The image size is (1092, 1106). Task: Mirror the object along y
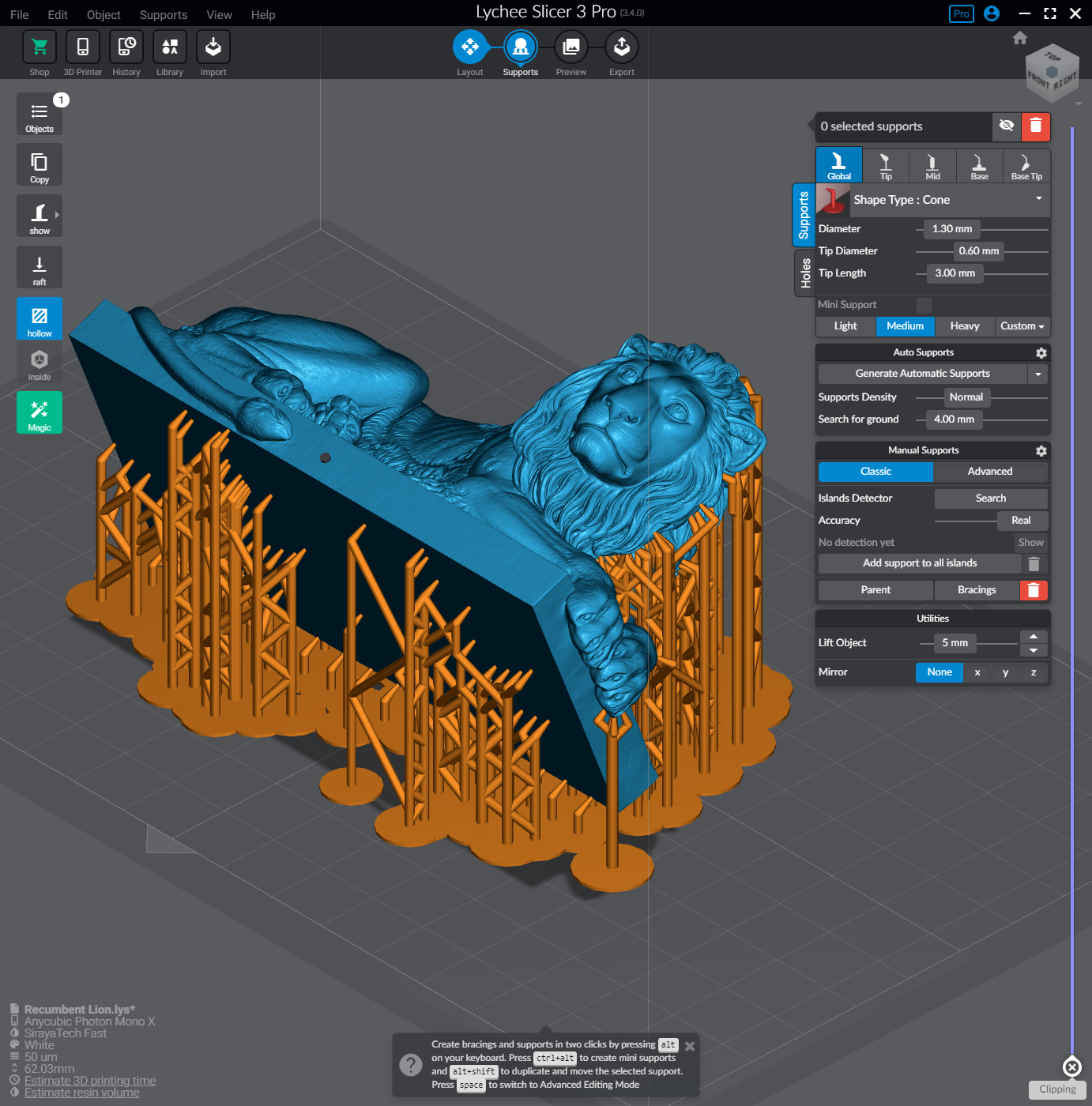(1006, 672)
